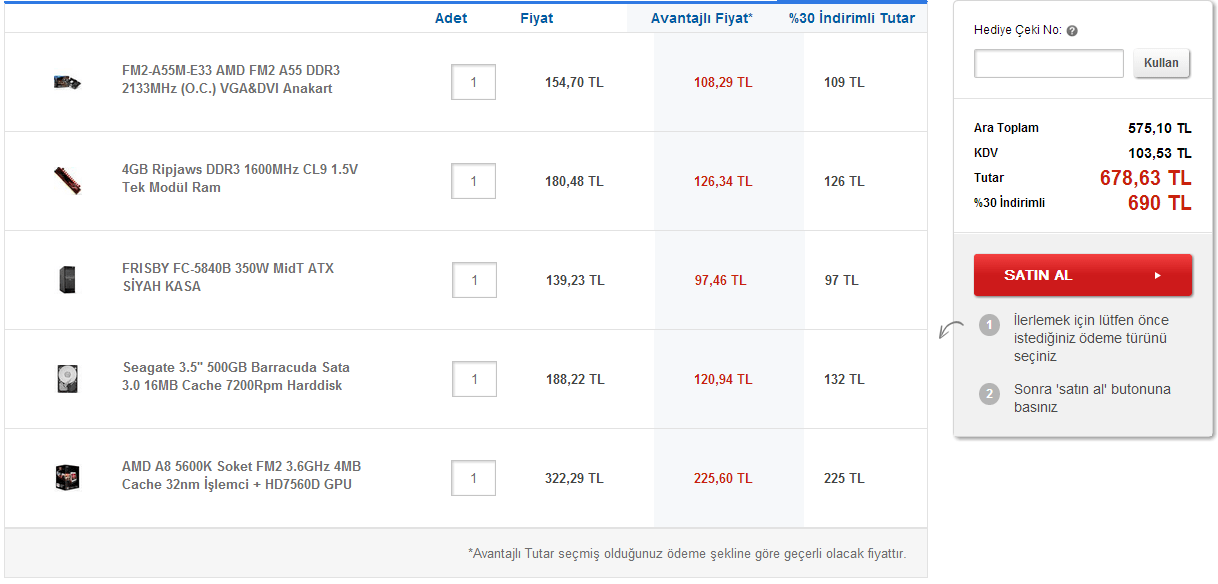
Task: Click the Seagate hard disk thumbnail
Action: pos(67,378)
